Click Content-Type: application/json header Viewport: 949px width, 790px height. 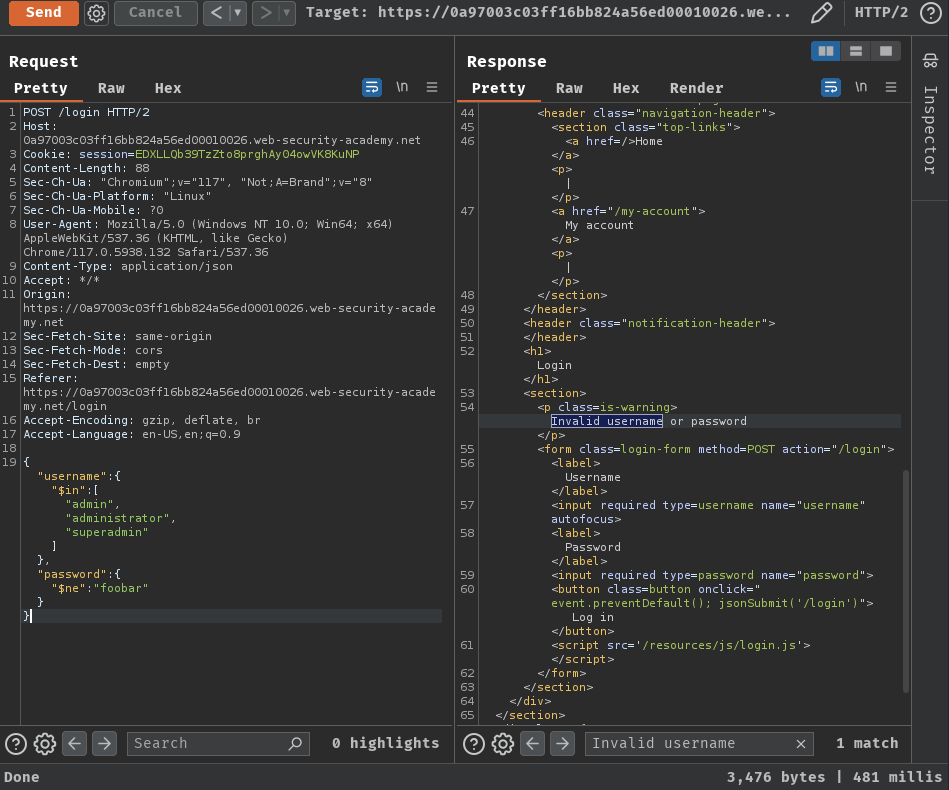[128, 266]
